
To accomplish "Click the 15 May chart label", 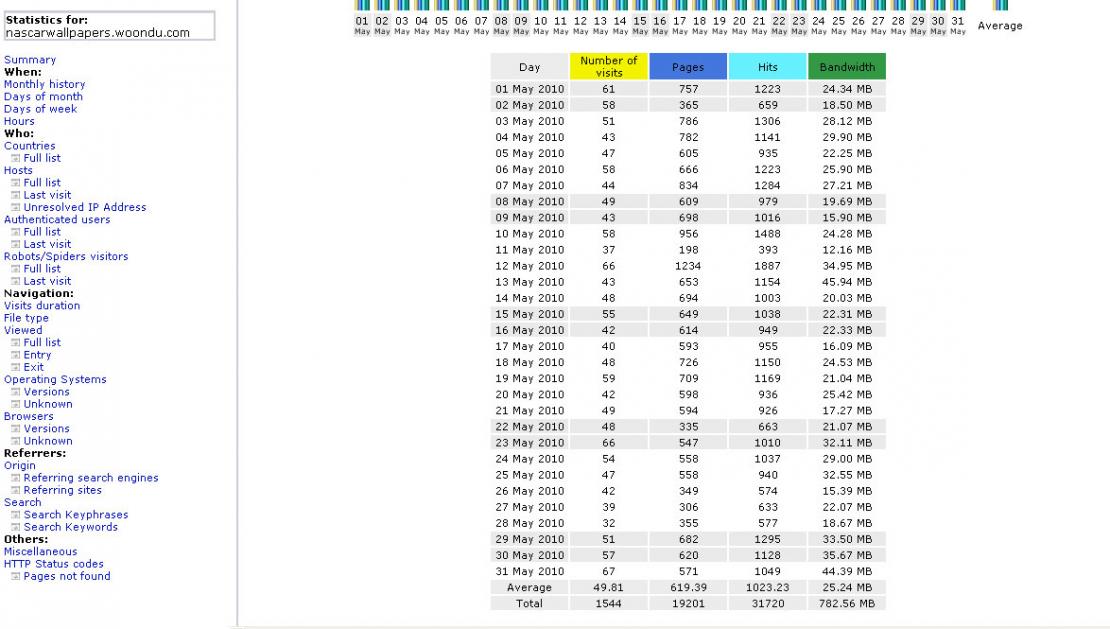I will tap(640, 25).
